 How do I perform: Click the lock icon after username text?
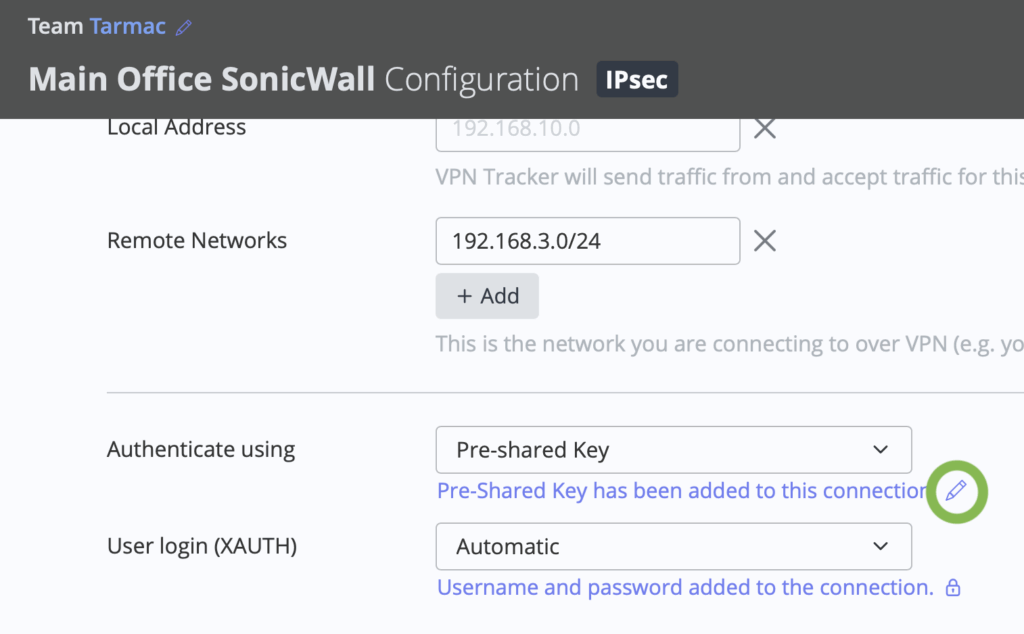(x=953, y=588)
